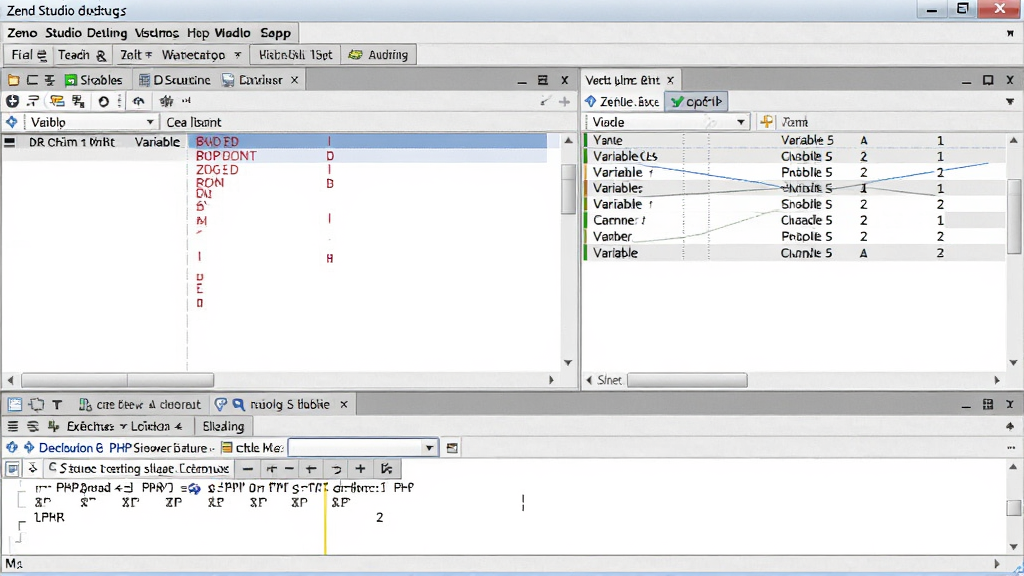Open the Sapp menu in the menu bar
Screen dimensions: 1024x576
point(275,33)
